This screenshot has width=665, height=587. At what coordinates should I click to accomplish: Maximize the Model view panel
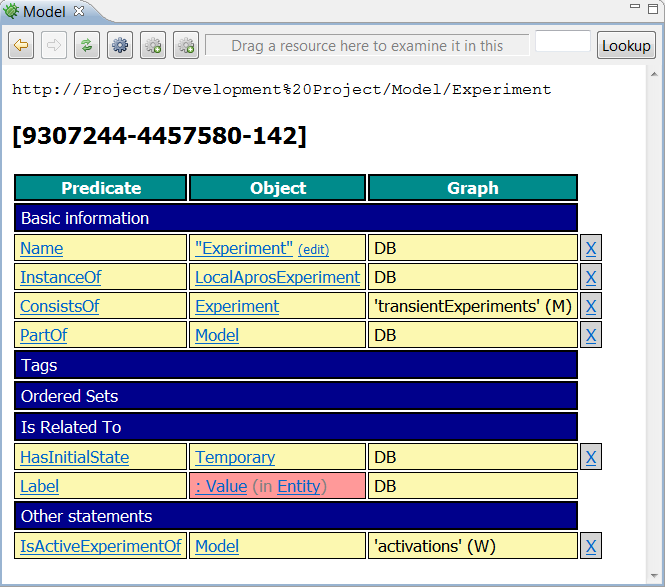(651, 9)
